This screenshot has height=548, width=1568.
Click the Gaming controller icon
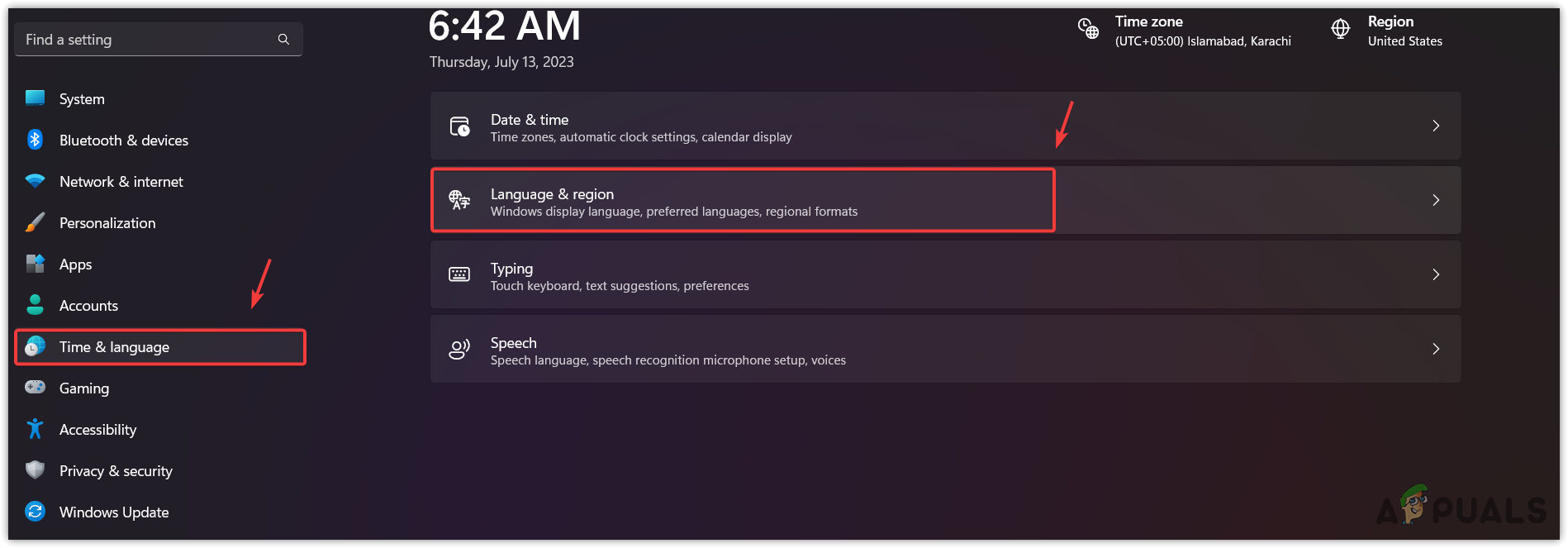click(35, 388)
